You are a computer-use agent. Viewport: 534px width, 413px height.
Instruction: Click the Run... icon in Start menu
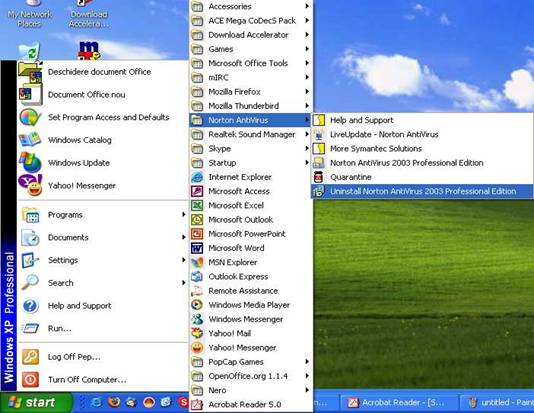30,328
